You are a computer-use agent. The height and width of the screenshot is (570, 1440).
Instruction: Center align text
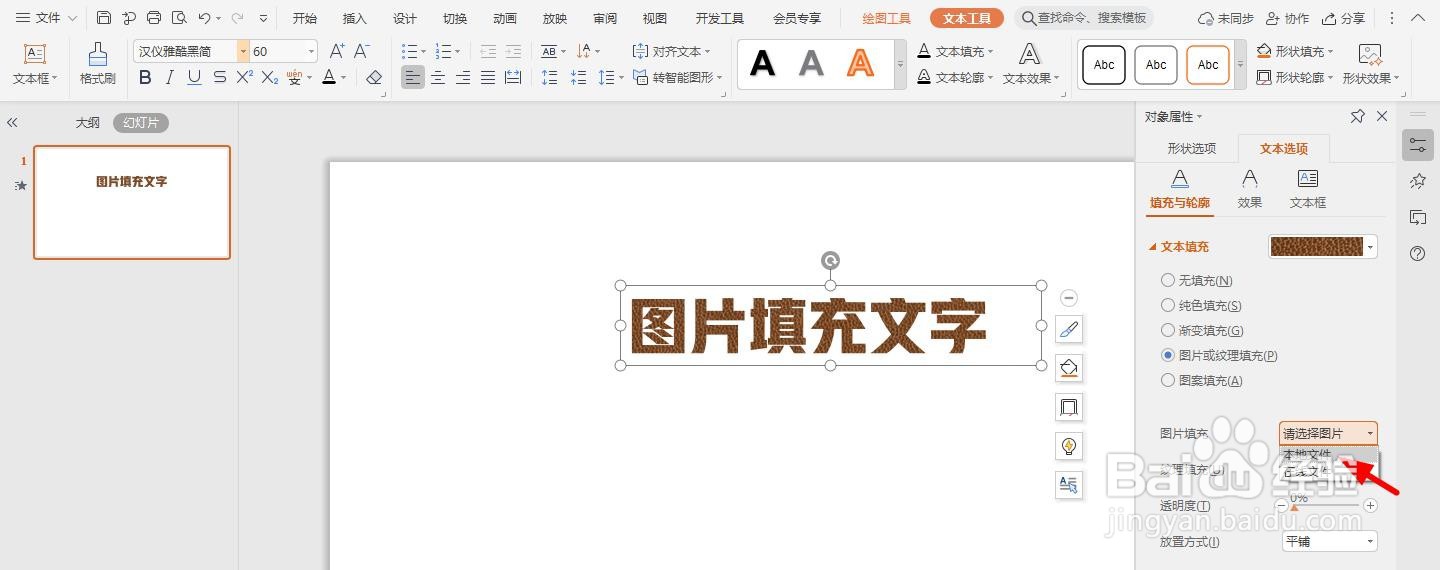tap(438, 77)
